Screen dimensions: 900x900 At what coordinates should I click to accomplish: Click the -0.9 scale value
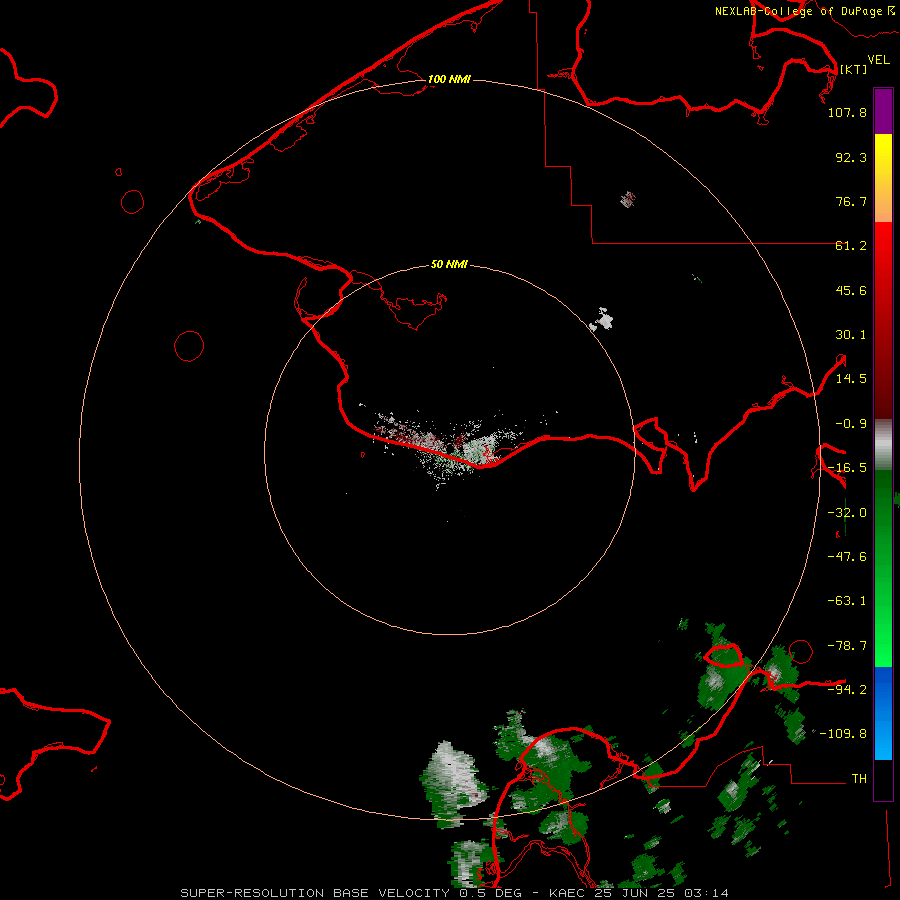tap(851, 424)
